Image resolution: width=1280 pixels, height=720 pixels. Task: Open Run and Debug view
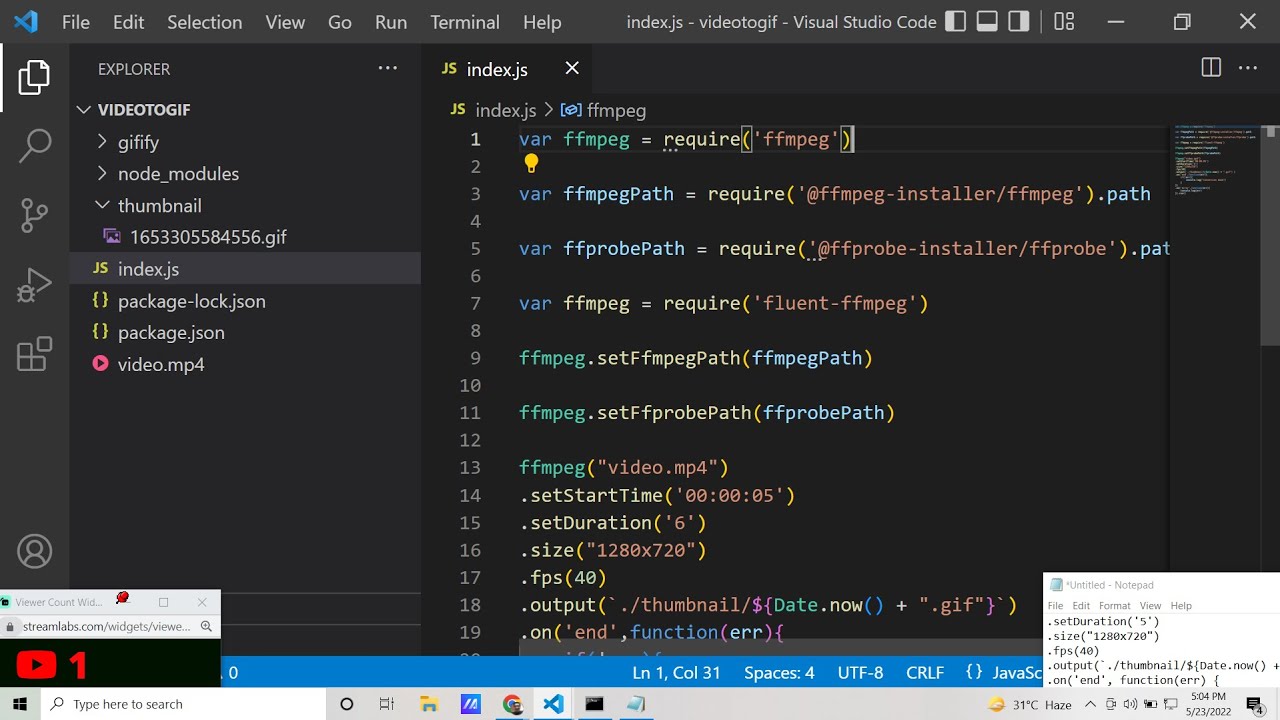click(x=34, y=285)
